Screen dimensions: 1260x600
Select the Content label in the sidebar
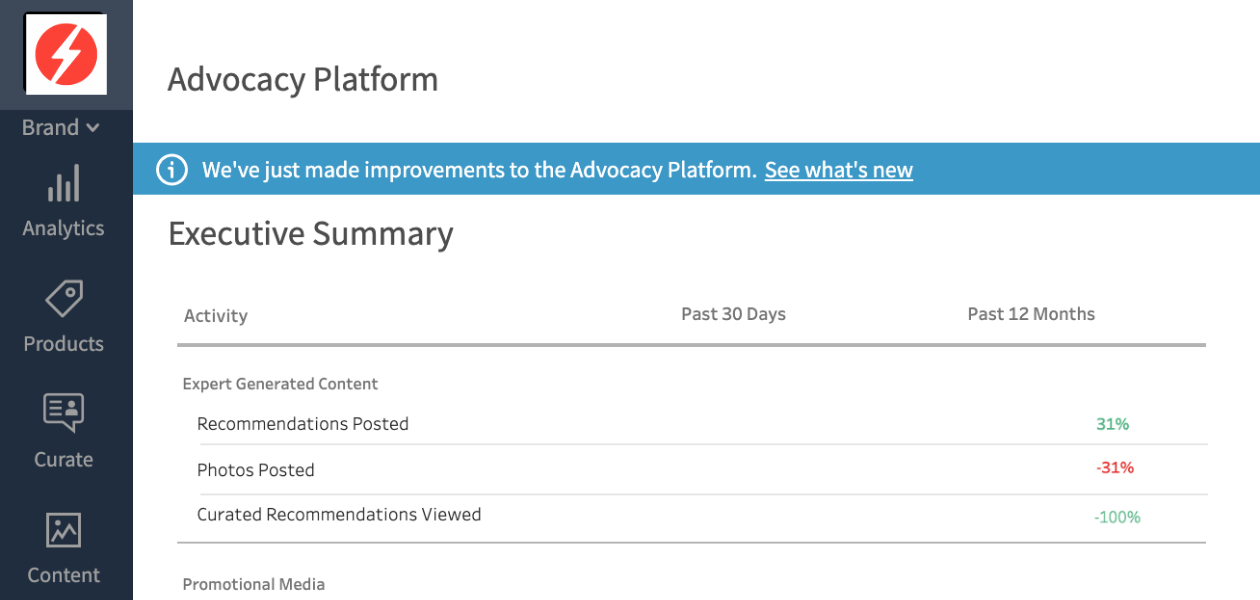[63, 575]
